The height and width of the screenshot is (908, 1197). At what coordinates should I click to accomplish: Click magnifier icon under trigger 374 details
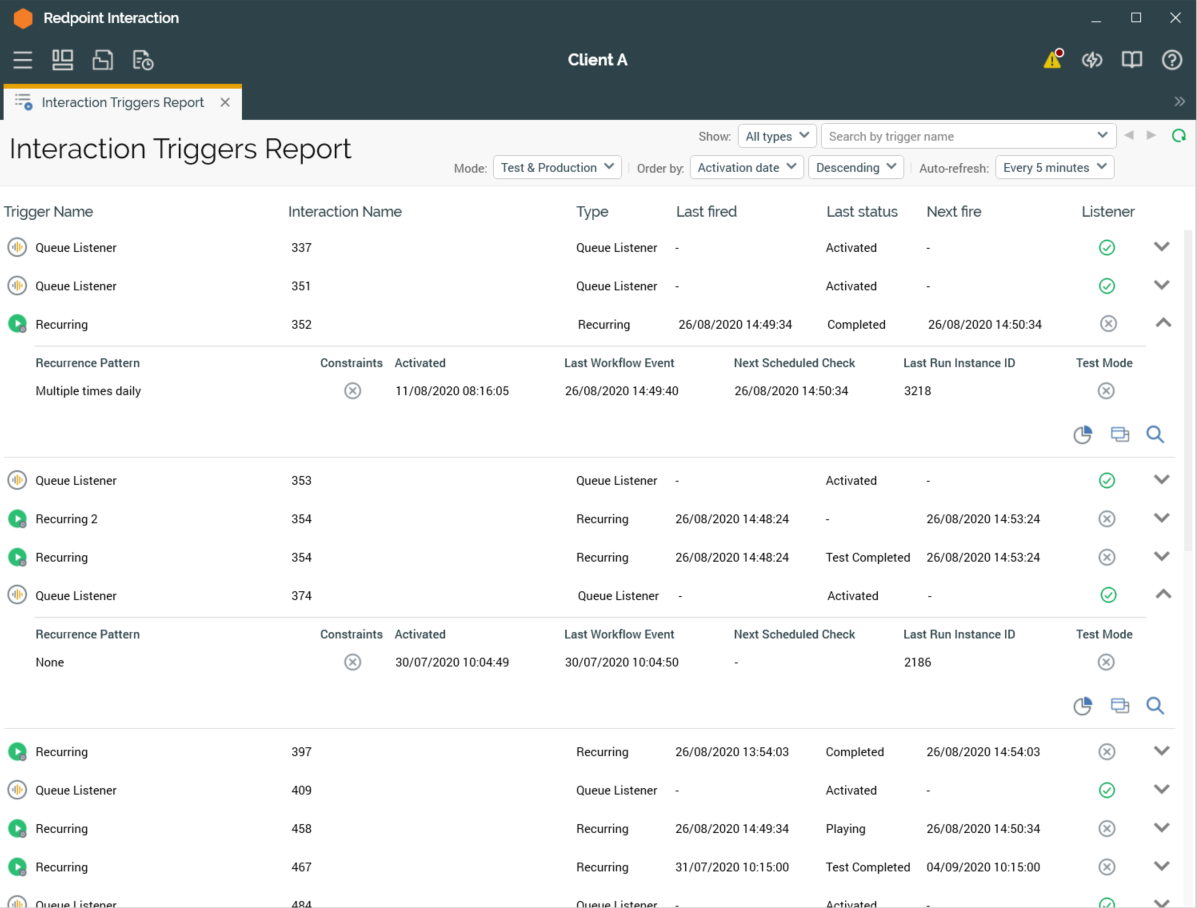[x=1155, y=706]
